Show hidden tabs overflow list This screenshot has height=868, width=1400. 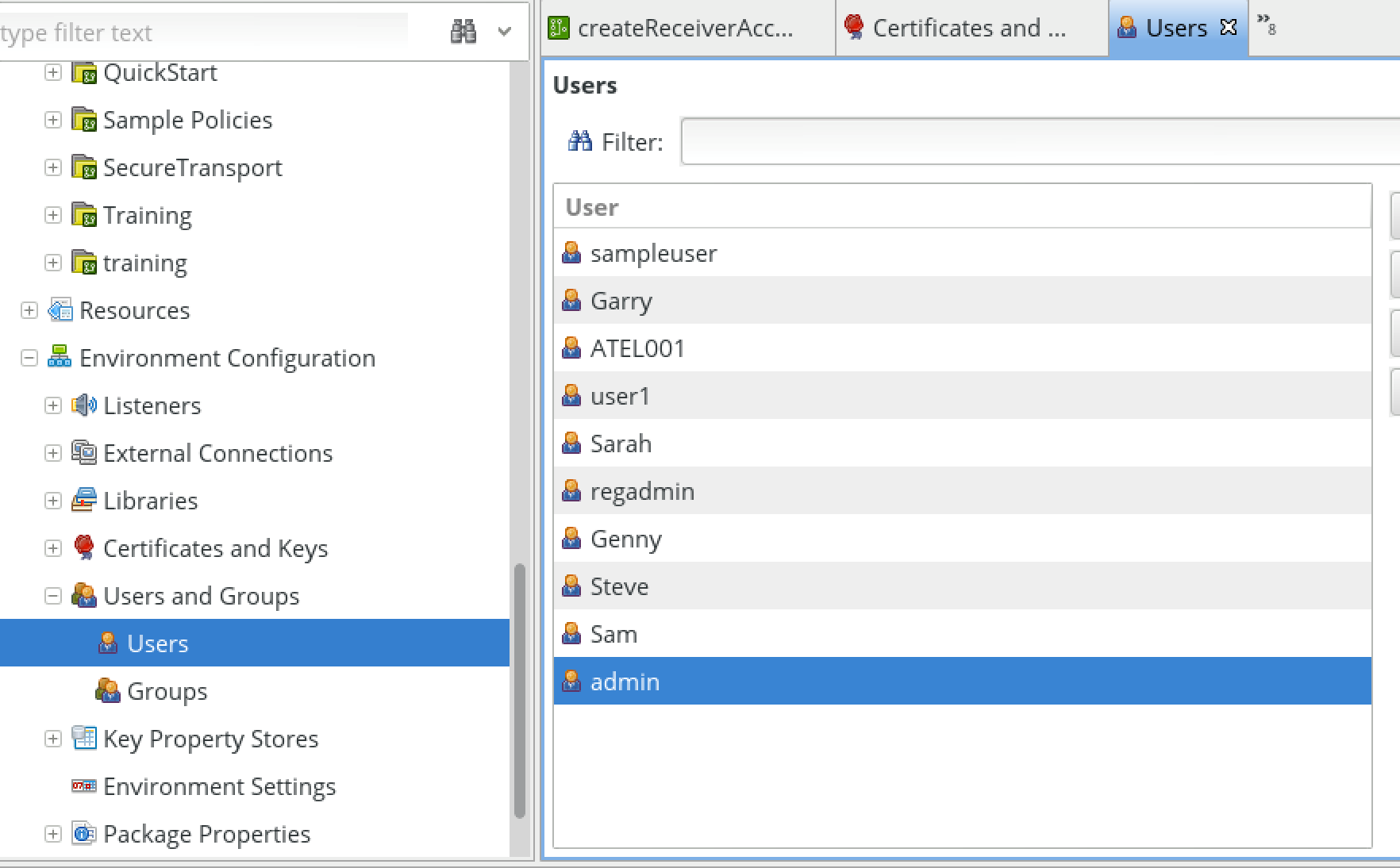(x=1267, y=24)
